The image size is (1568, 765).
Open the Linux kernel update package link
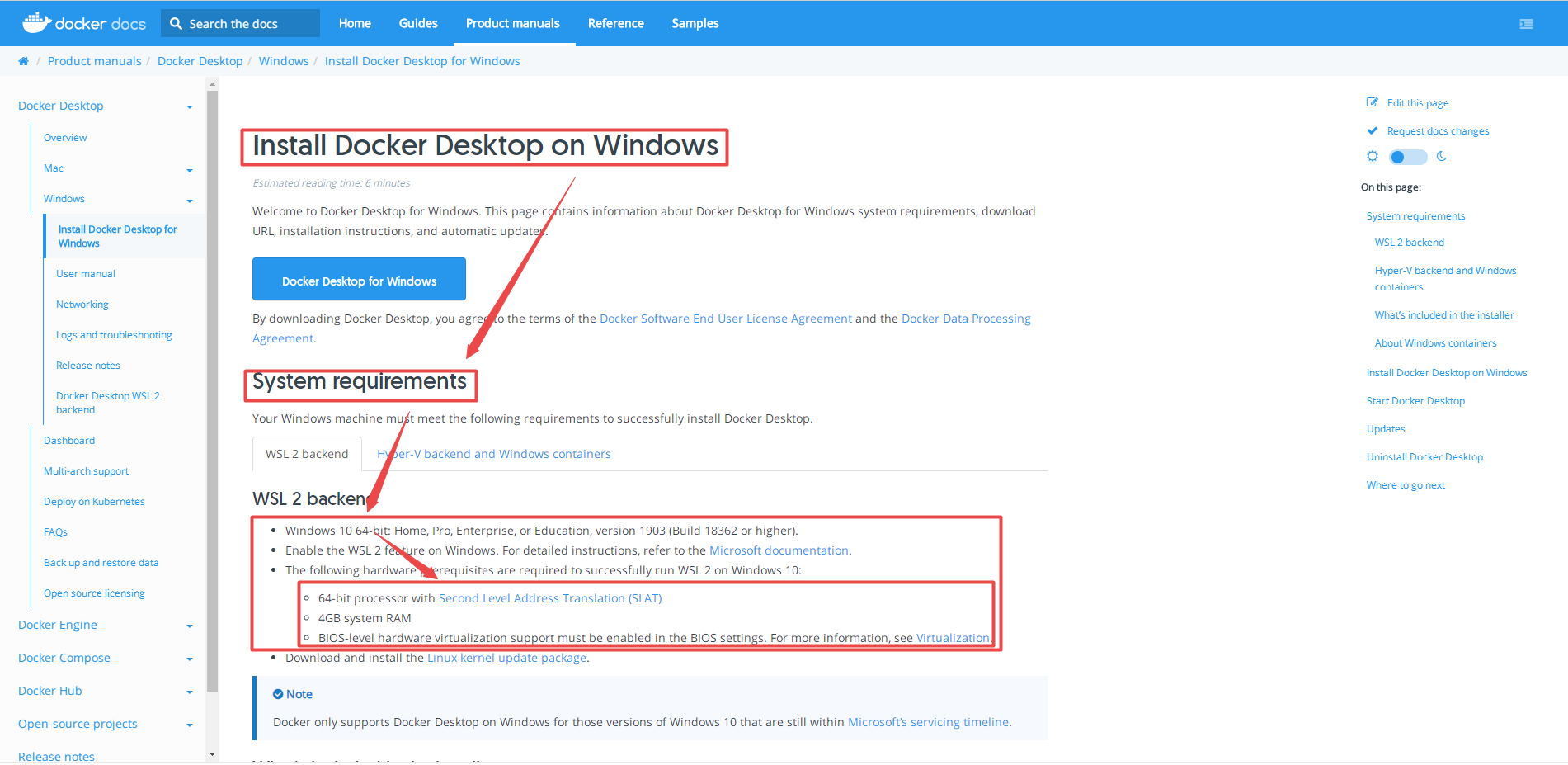click(x=506, y=657)
